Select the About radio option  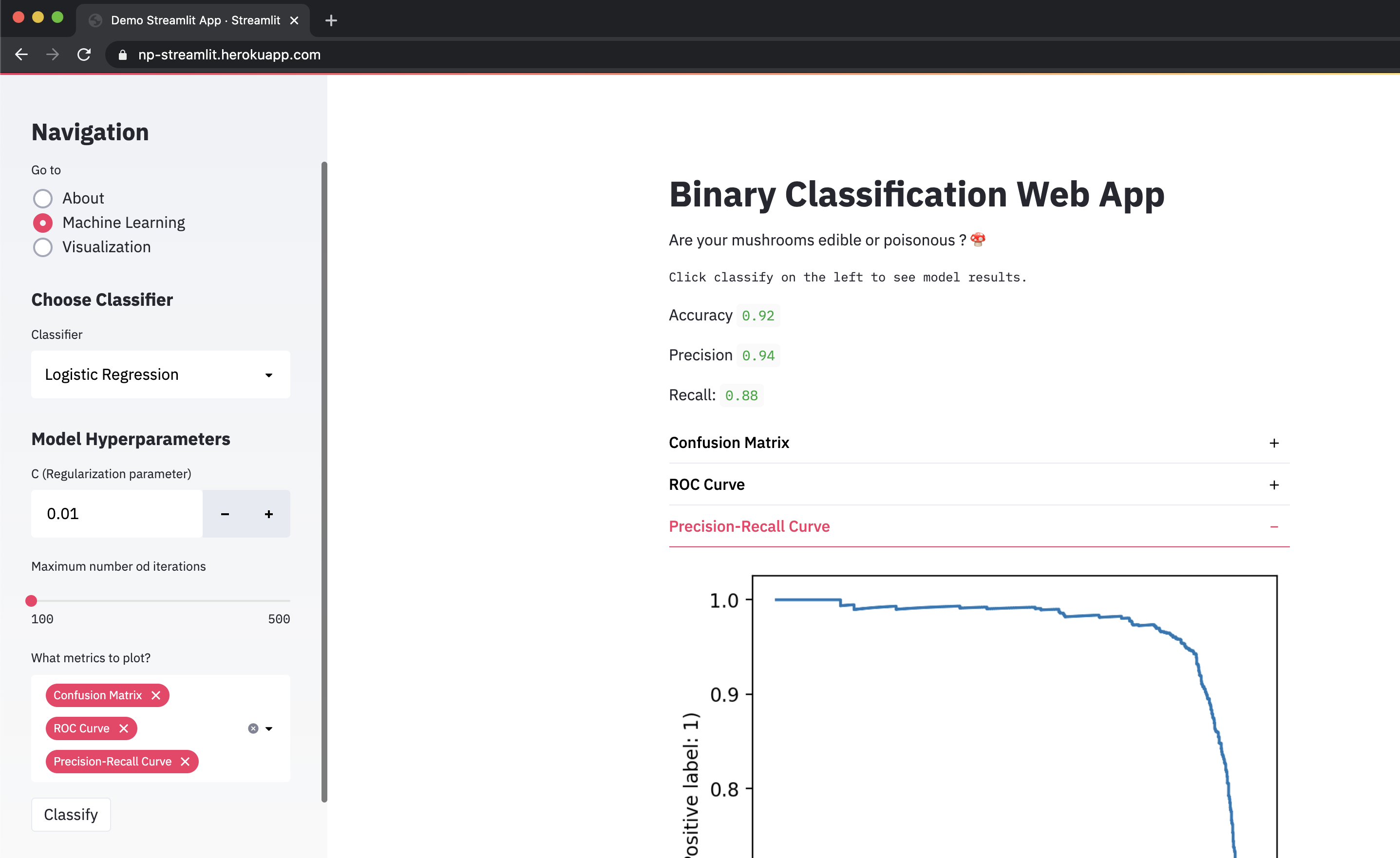(x=42, y=198)
